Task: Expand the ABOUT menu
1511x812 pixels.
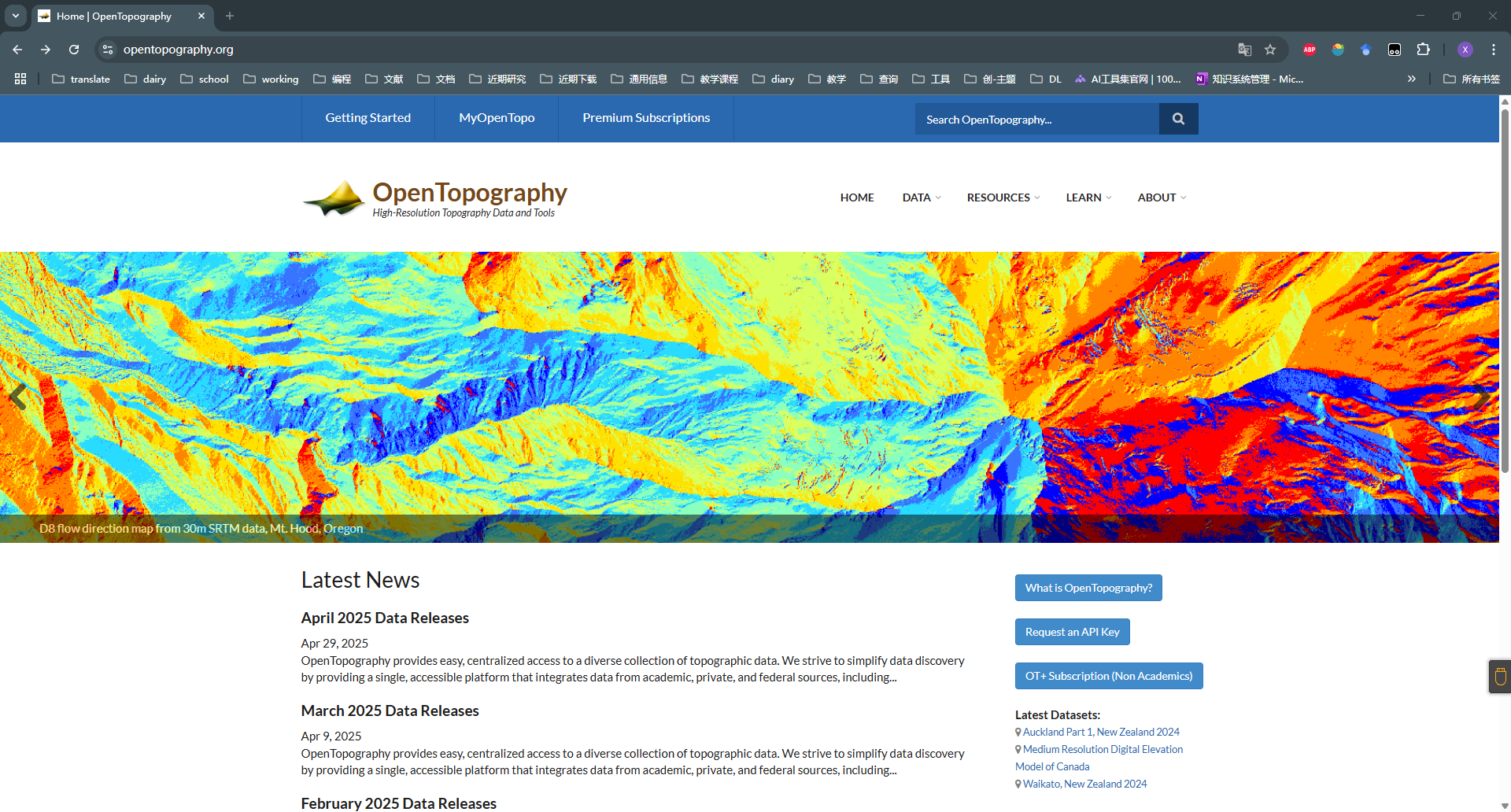Action: click(1162, 197)
